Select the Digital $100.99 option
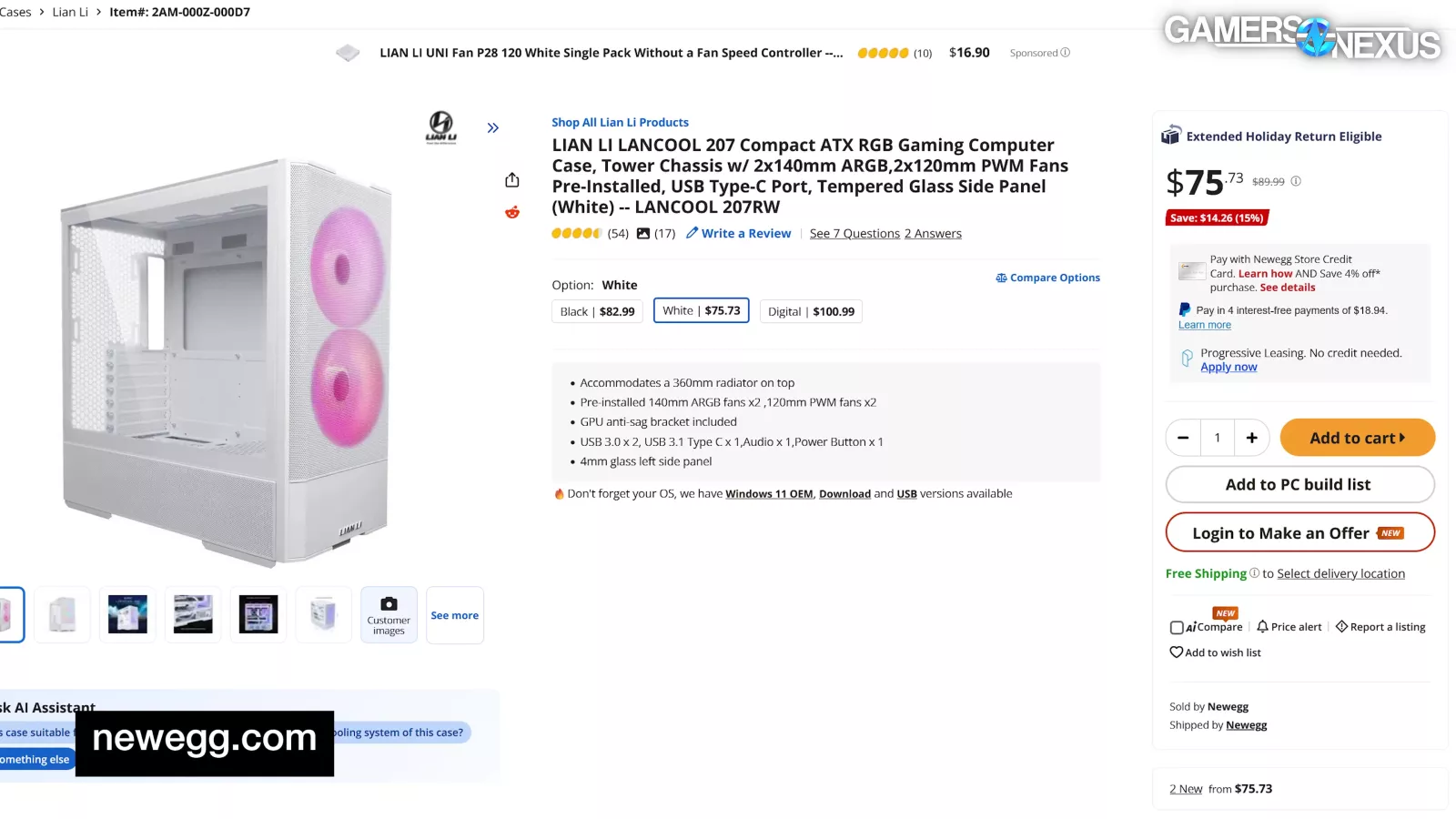This screenshot has width=1456, height=819. pyautogui.click(x=811, y=311)
